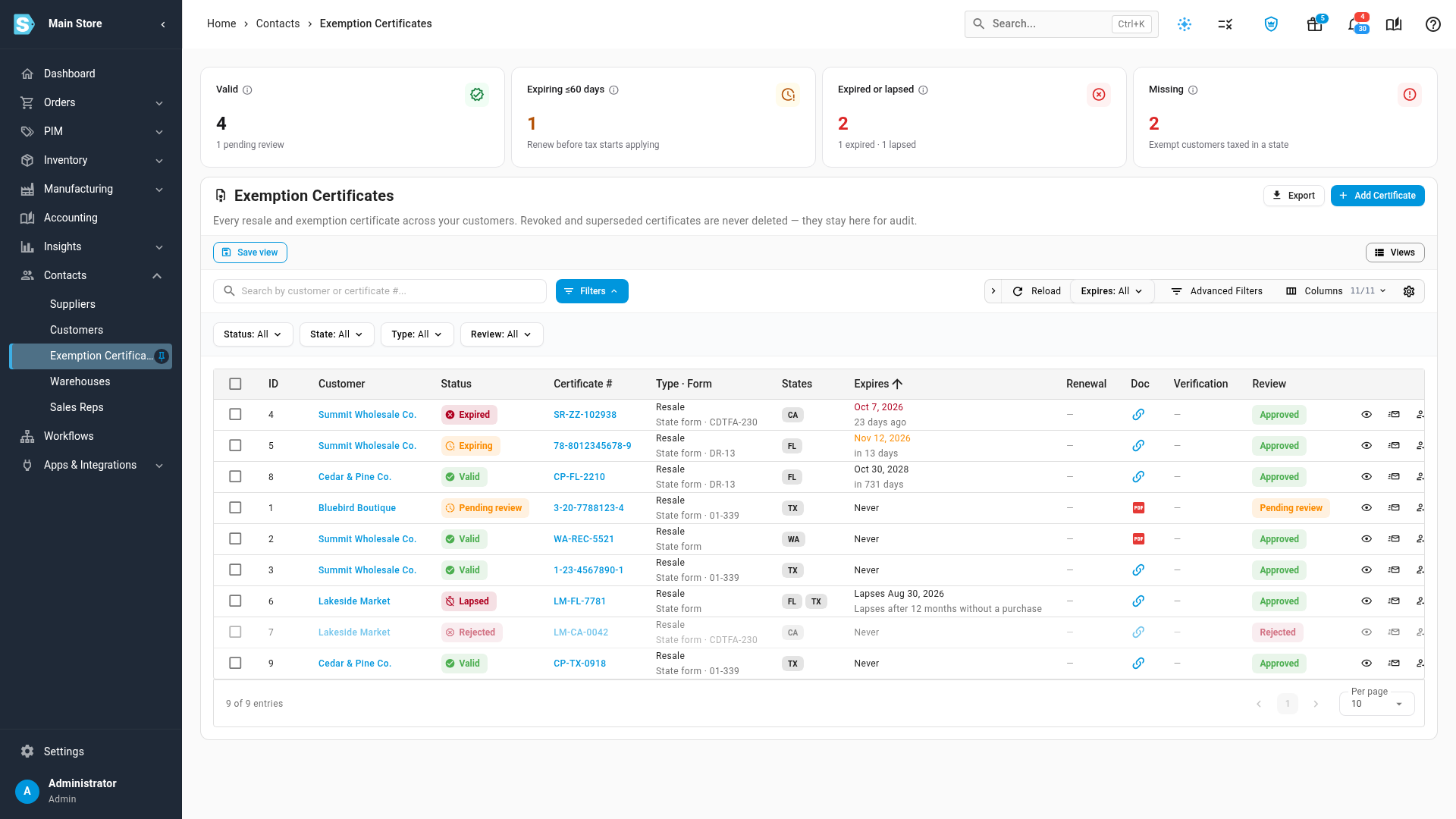1456x819 pixels.
Task: Open Cedar & Pine Co. link in CP-FL-2210 row
Action: tap(355, 477)
